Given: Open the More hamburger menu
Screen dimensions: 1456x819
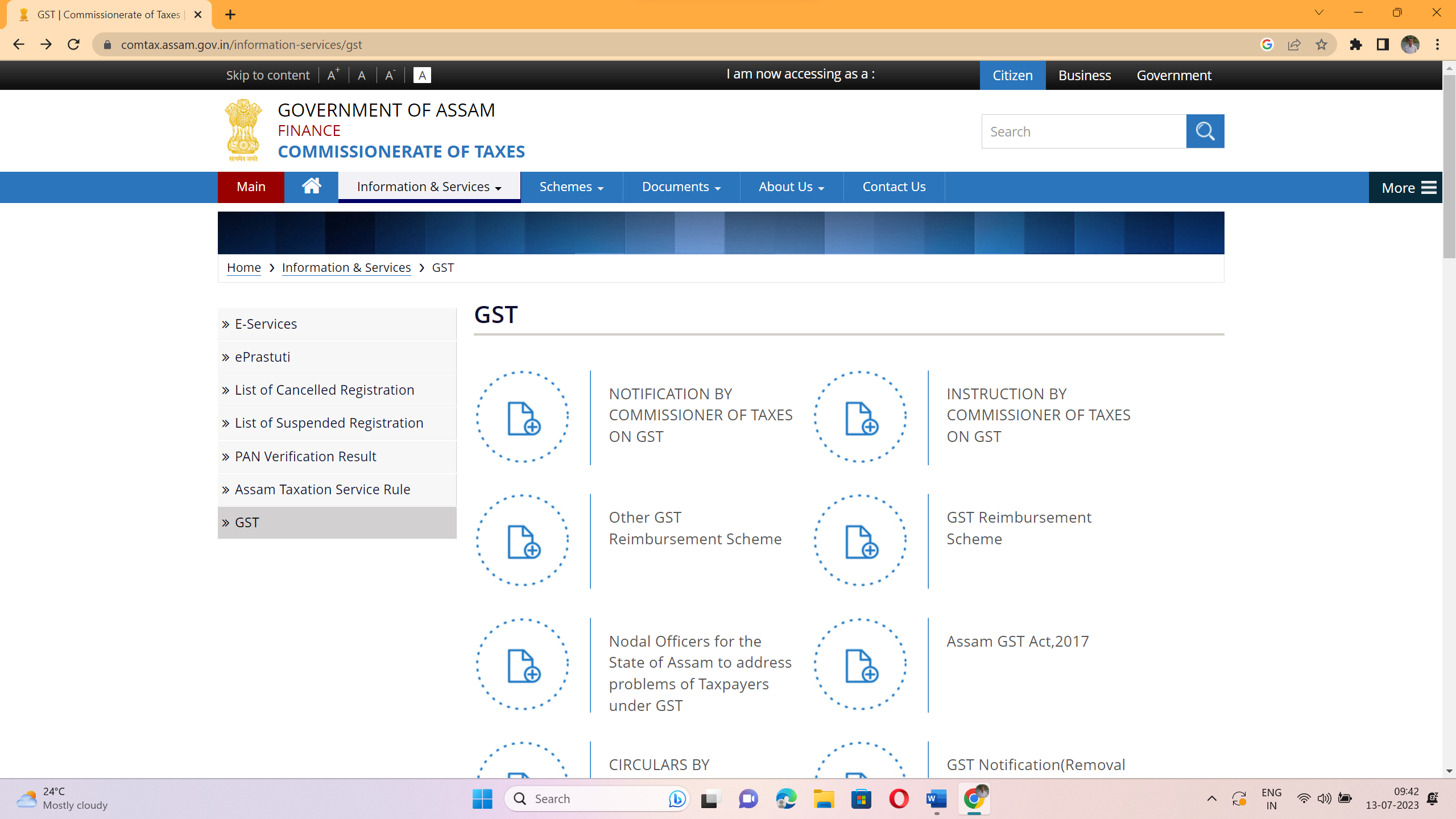Looking at the screenshot, I should tap(1408, 188).
